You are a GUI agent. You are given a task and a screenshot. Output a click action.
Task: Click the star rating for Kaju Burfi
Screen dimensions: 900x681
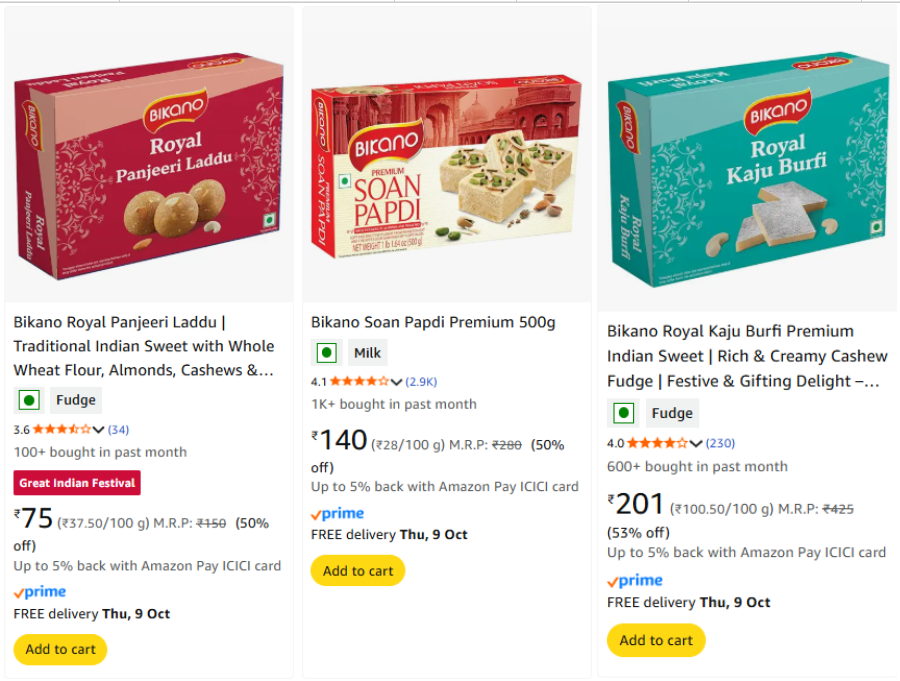click(x=658, y=443)
